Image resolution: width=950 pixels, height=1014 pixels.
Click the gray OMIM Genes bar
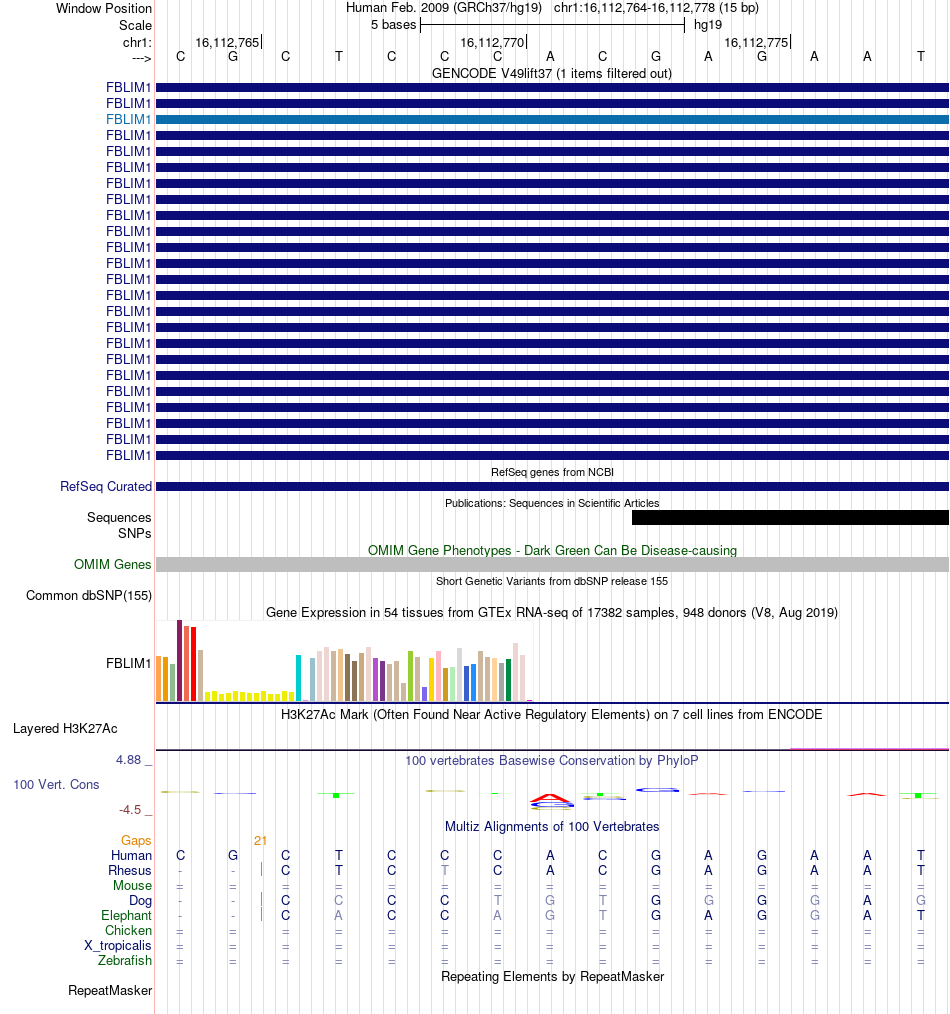pos(552,565)
